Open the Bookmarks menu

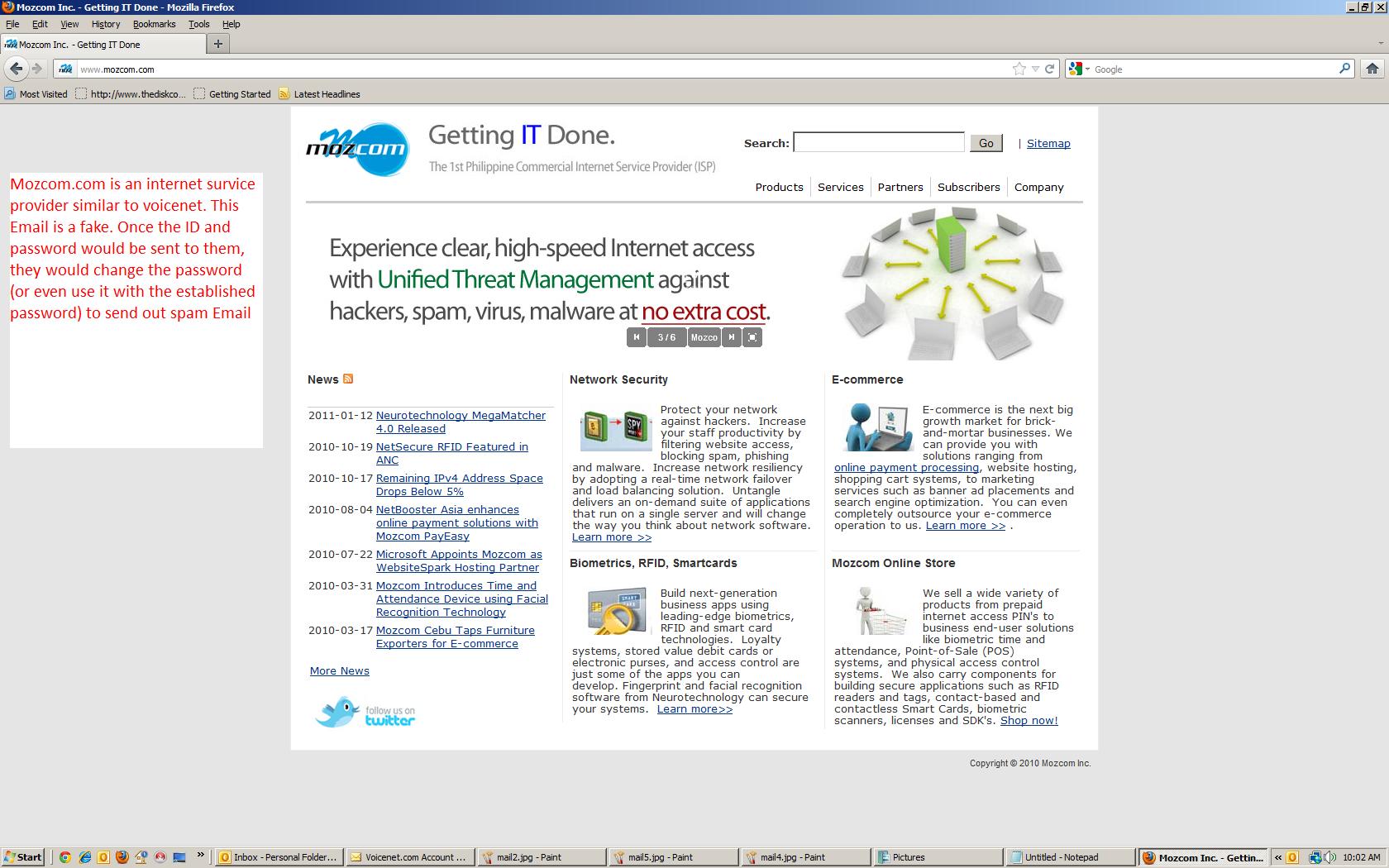click(x=155, y=24)
